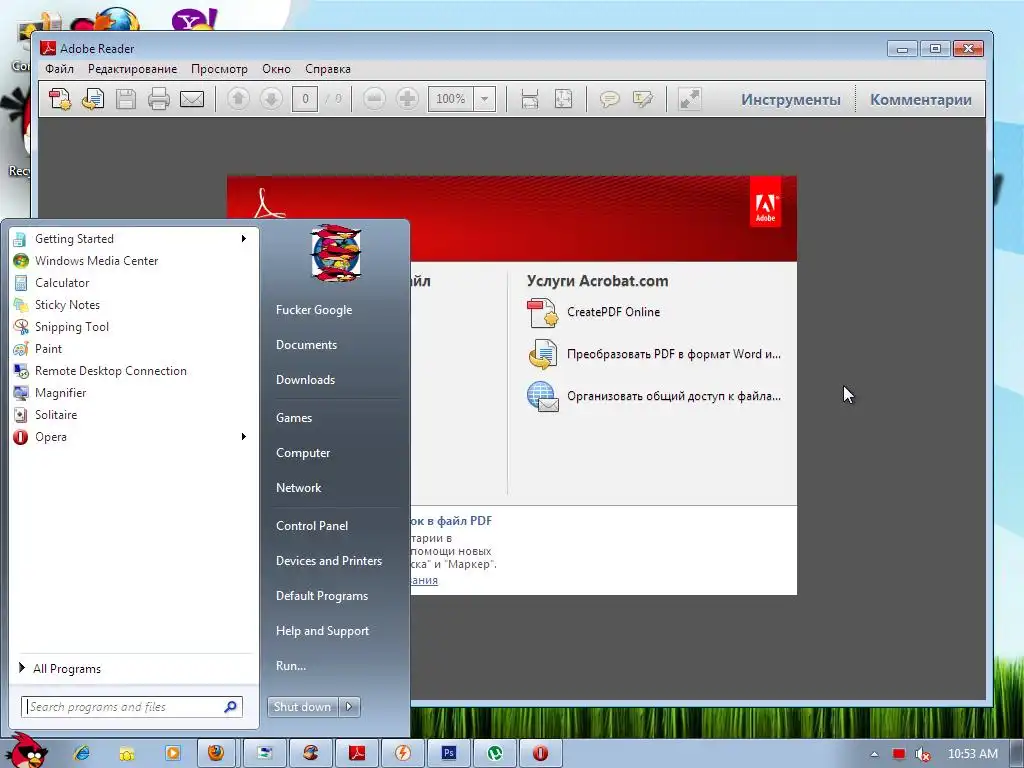This screenshot has height=768, width=1024.
Task: Open Calculator from the Start menu
Action: [134, 283]
